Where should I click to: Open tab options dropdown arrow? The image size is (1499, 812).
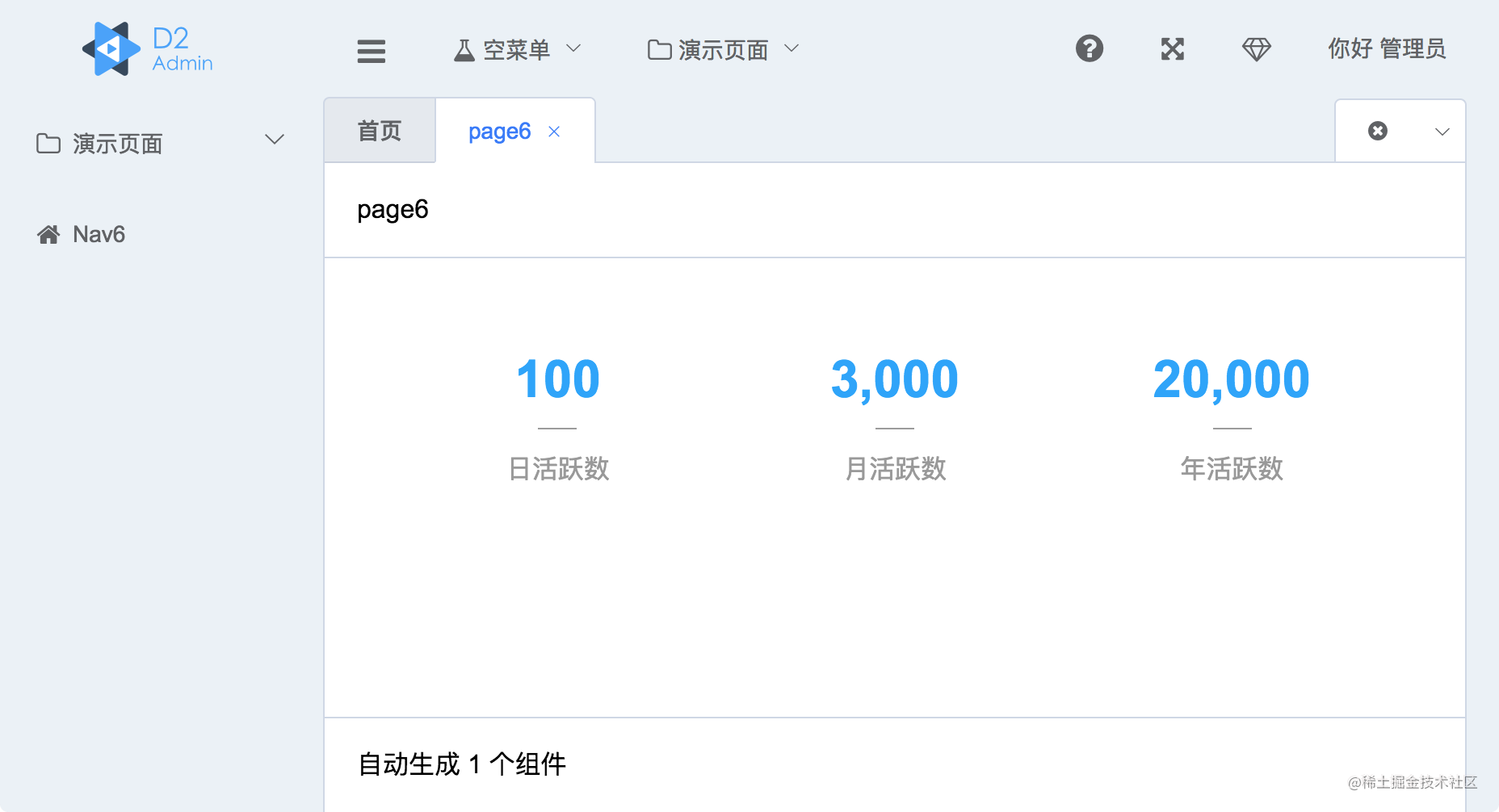[x=1442, y=132]
